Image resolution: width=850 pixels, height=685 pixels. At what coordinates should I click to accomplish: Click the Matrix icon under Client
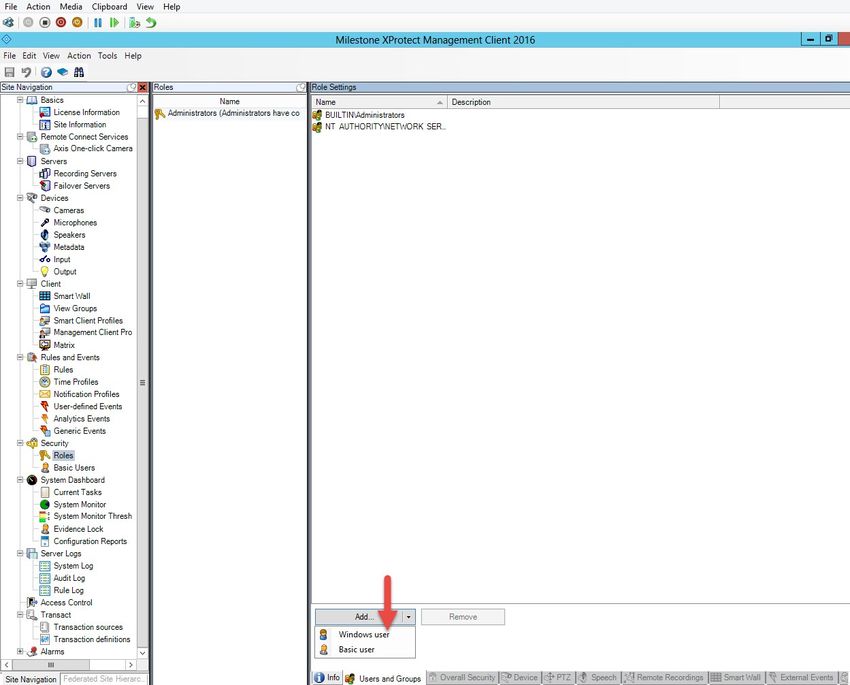[45, 345]
